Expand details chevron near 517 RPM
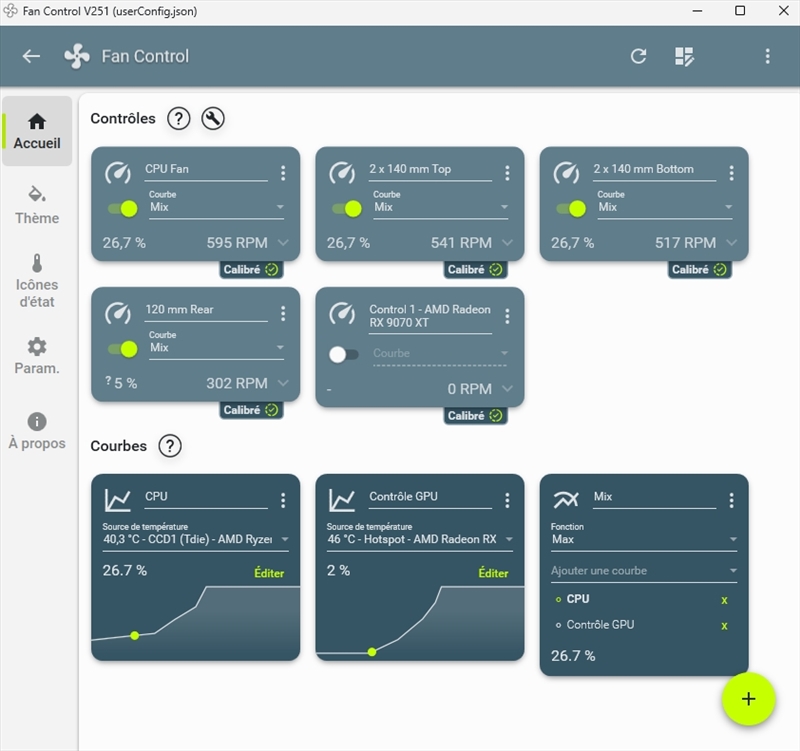 coord(732,243)
